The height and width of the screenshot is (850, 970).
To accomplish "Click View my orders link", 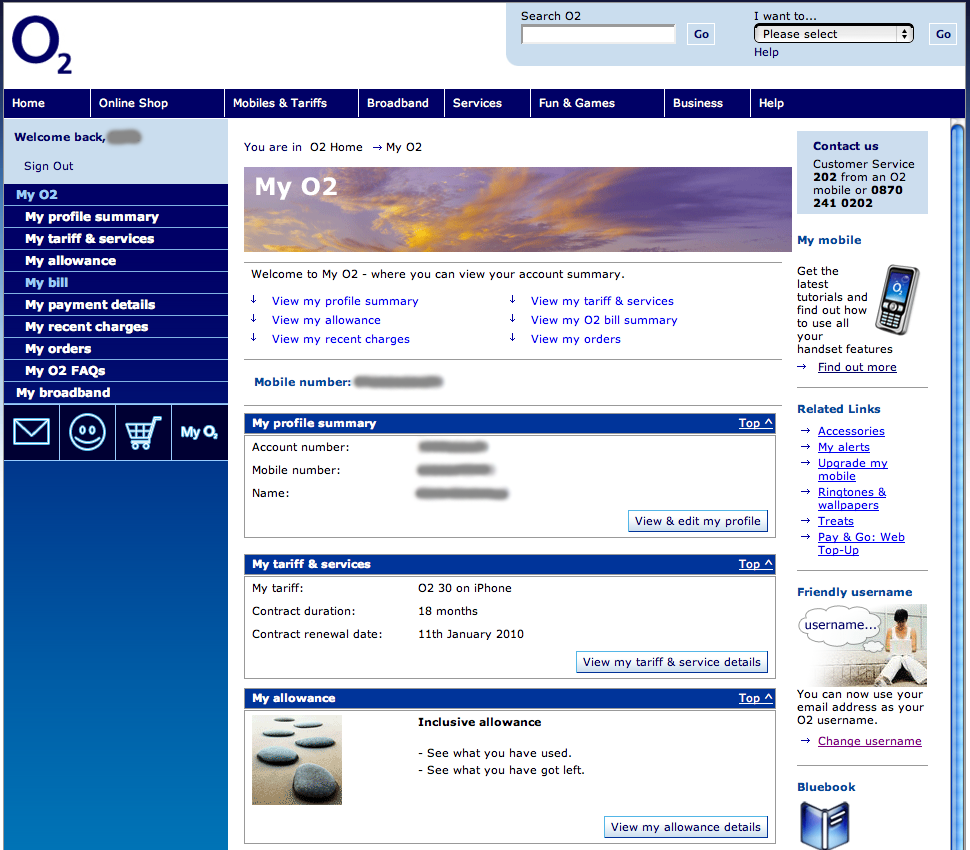I will [x=575, y=339].
